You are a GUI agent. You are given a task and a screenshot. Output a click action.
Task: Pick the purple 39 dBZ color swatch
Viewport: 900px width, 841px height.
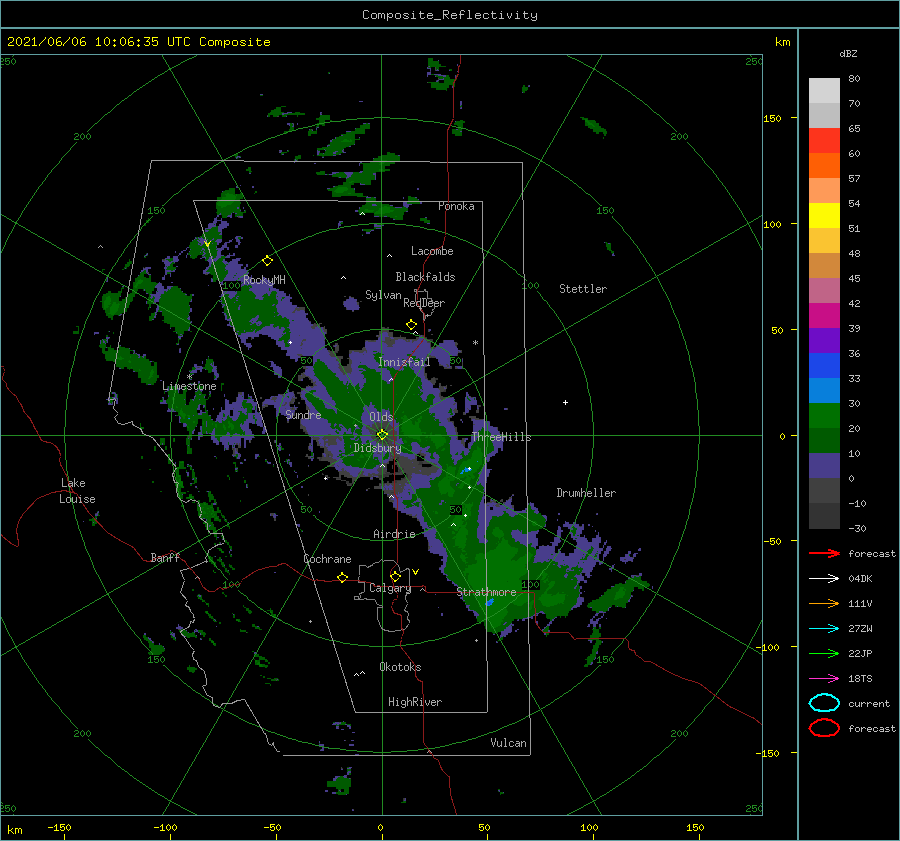tap(824, 340)
